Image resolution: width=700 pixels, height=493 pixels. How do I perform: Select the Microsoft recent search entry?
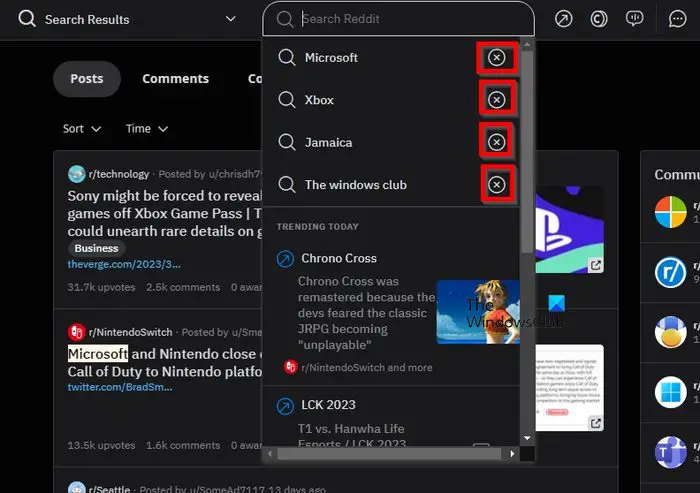tap(331, 58)
